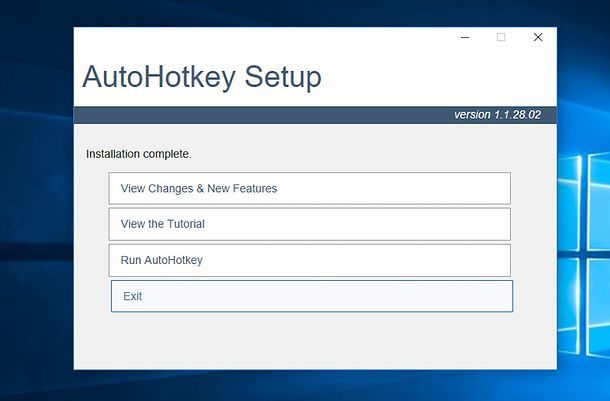Image resolution: width=610 pixels, height=401 pixels.
Task: Click the AutoHotkey Setup title heading
Action: tap(202, 77)
